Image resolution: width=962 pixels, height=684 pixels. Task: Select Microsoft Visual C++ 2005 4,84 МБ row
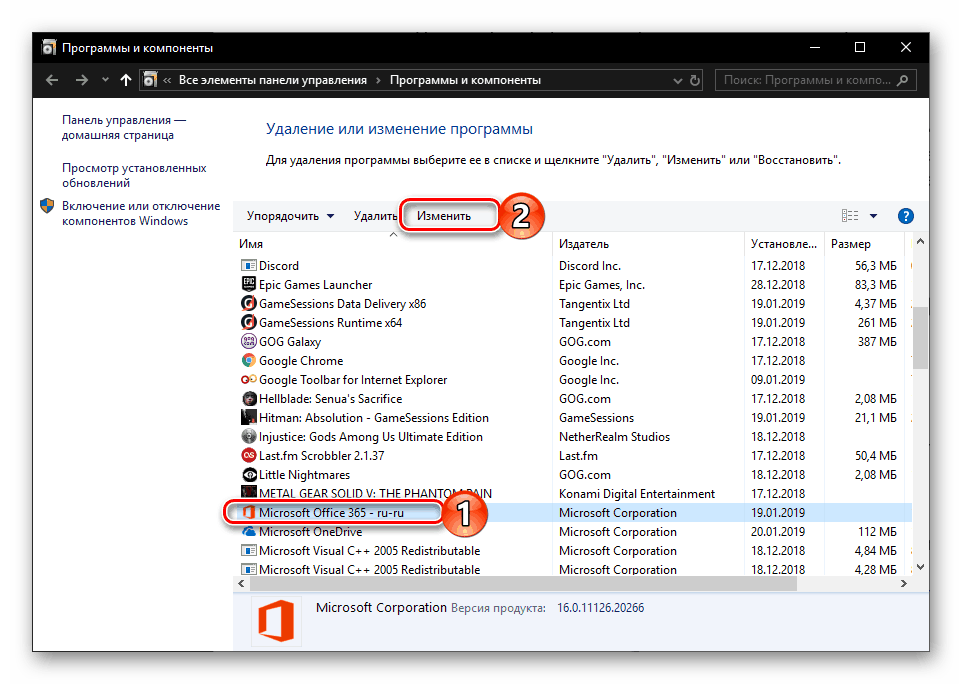(x=572, y=550)
